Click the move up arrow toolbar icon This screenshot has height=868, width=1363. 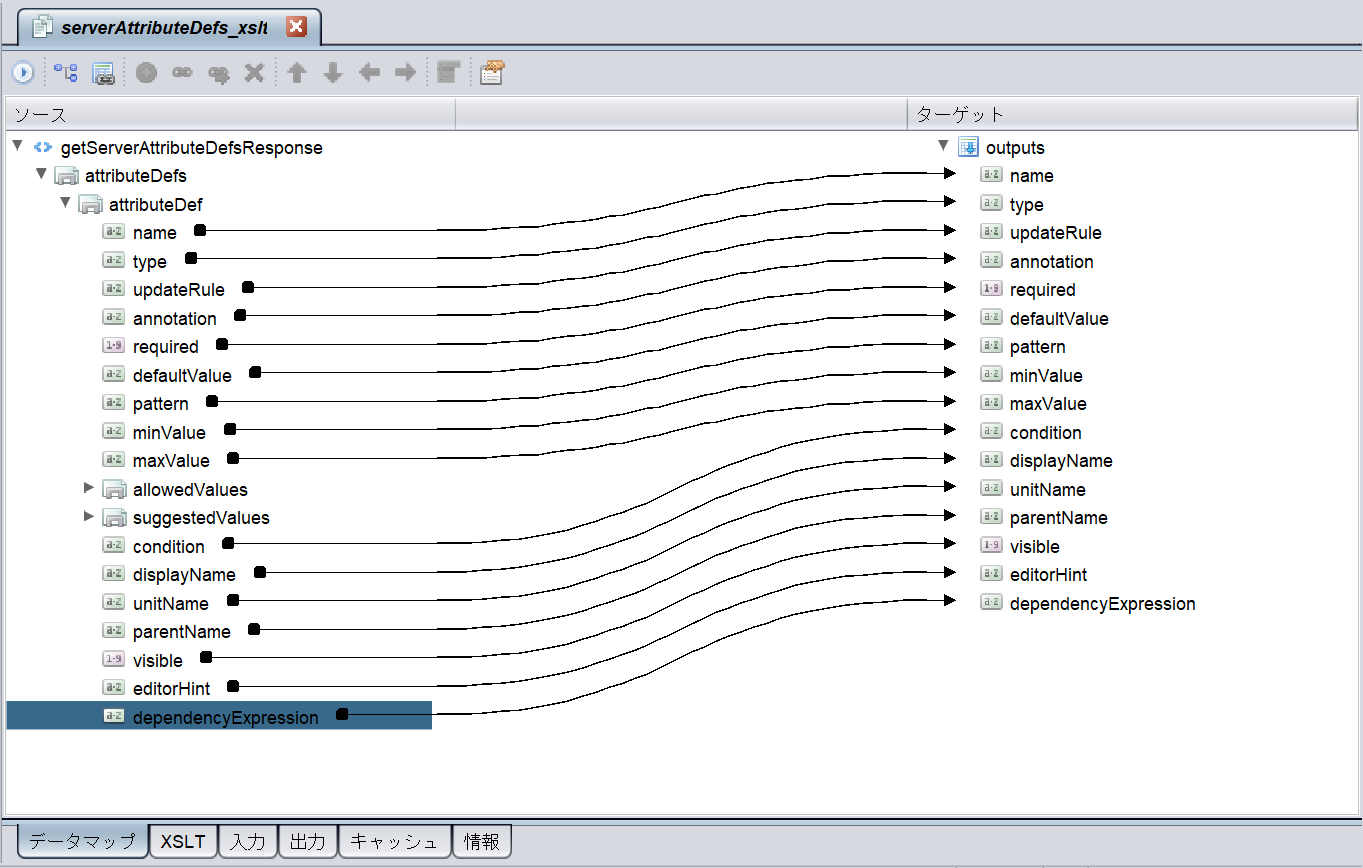(297, 72)
